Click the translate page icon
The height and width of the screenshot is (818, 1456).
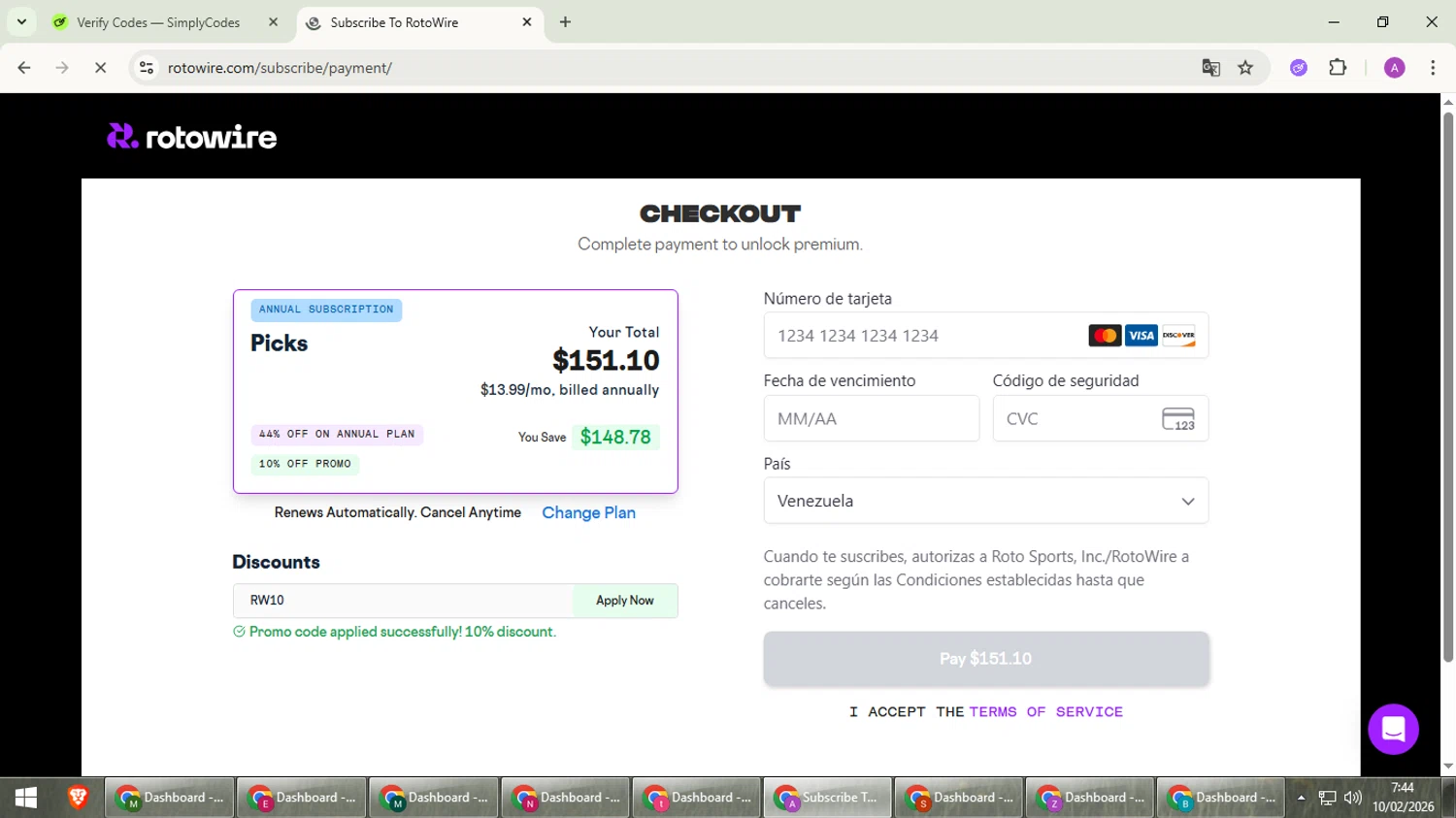(1210, 68)
